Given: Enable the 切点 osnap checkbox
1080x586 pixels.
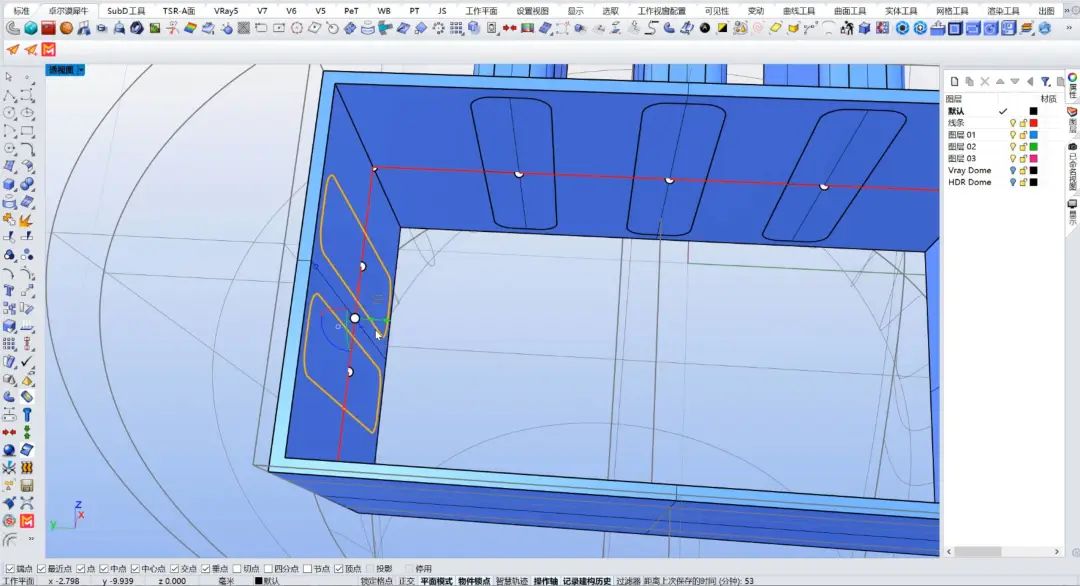Looking at the screenshot, I should coord(237,568).
